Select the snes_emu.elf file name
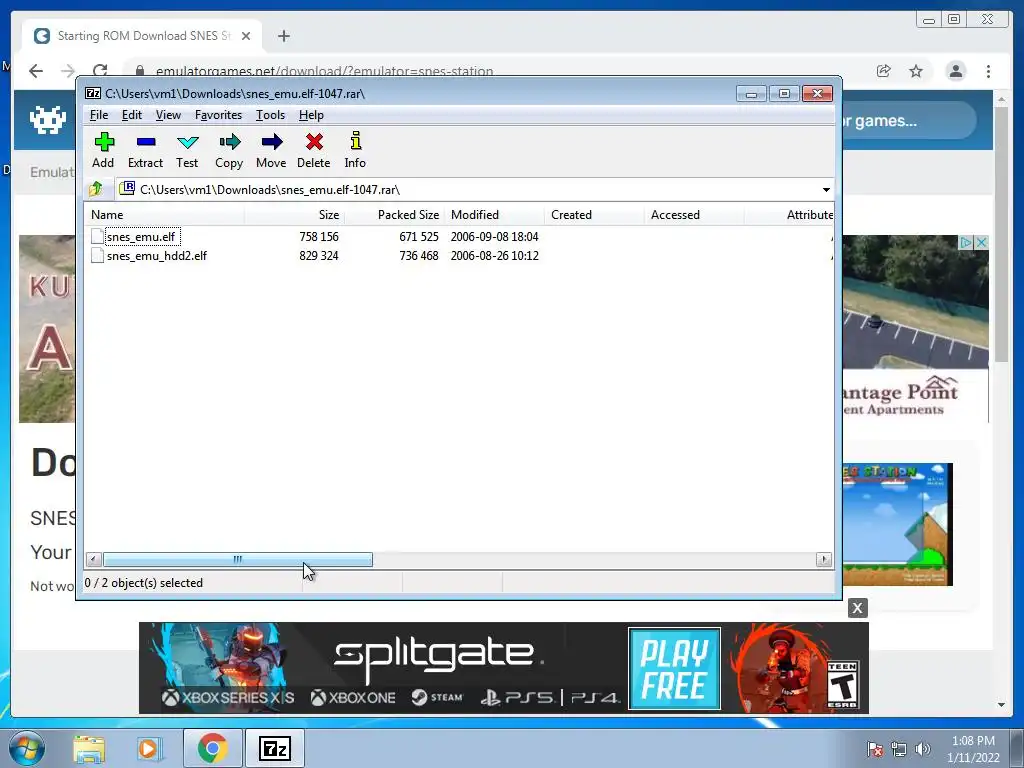Screen dimensions: 1024x768 click(x=141, y=236)
